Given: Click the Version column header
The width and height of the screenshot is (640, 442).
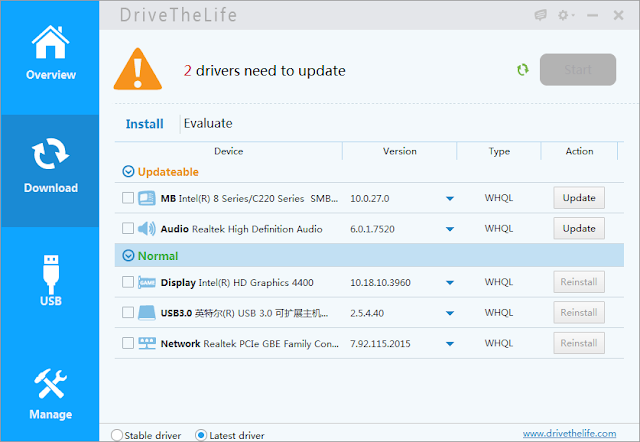Looking at the screenshot, I should coord(400,151).
